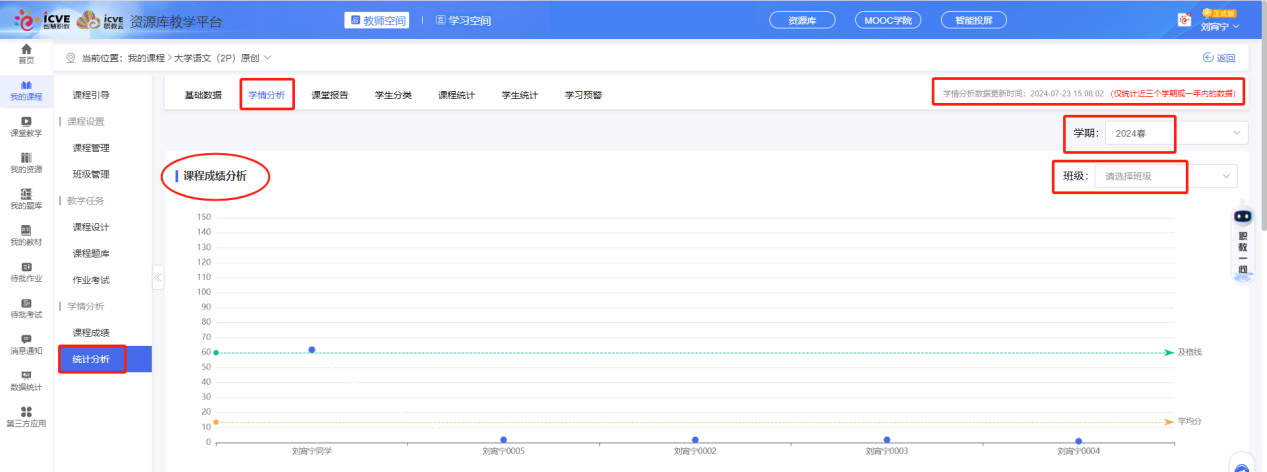This screenshot has height=472, width=1267.
Task: Open 我的资源 sidebar icon
Action: [26, 162]
